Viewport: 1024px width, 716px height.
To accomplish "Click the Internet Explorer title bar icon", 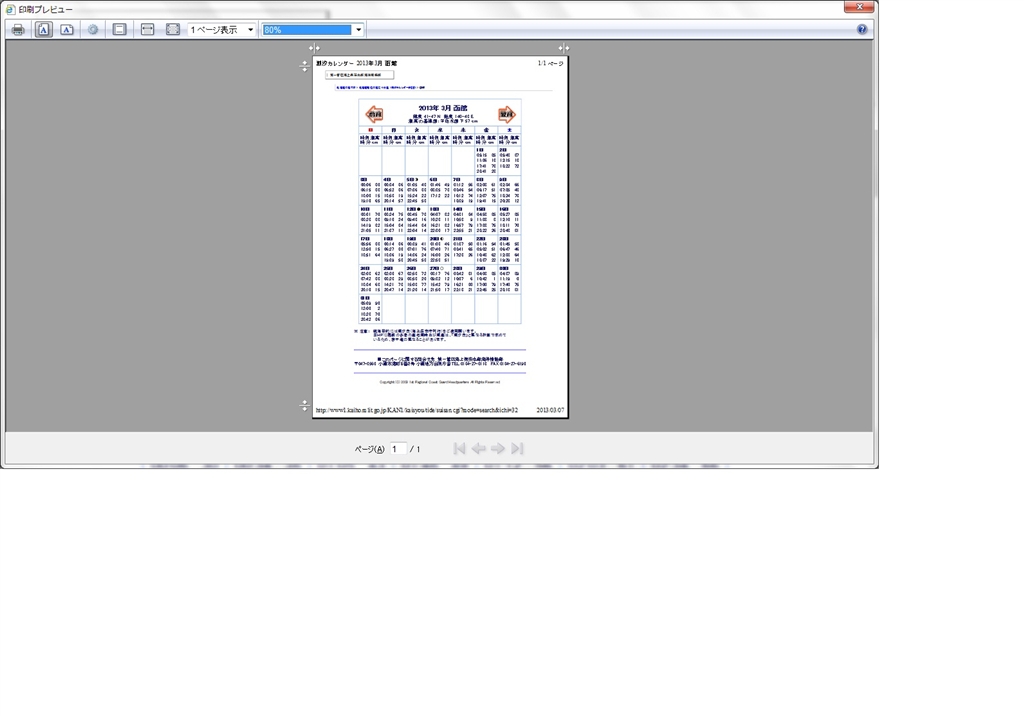I will (10, 10).
